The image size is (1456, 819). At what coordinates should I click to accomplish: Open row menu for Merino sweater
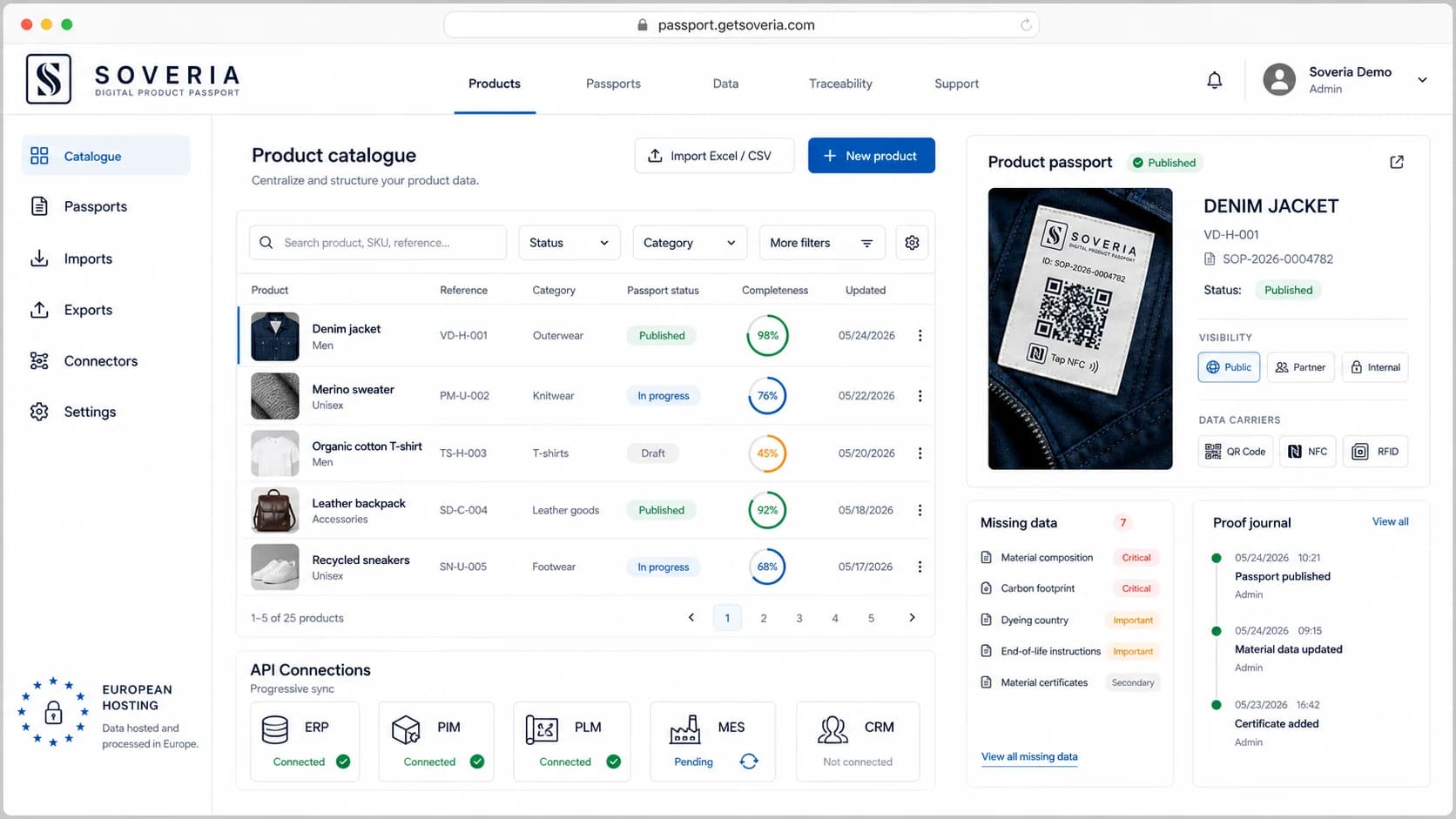[x=920, y=395]
